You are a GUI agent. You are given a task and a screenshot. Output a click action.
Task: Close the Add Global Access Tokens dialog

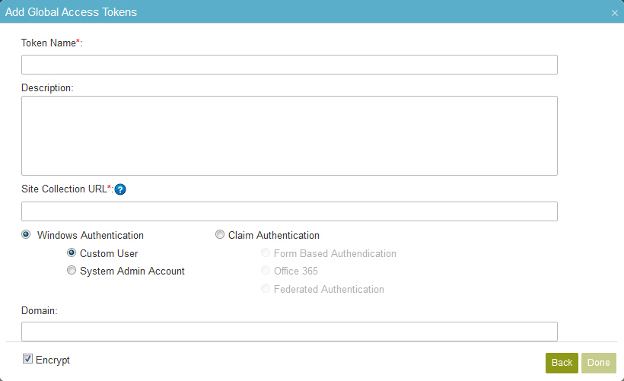[x=615, y=13]
